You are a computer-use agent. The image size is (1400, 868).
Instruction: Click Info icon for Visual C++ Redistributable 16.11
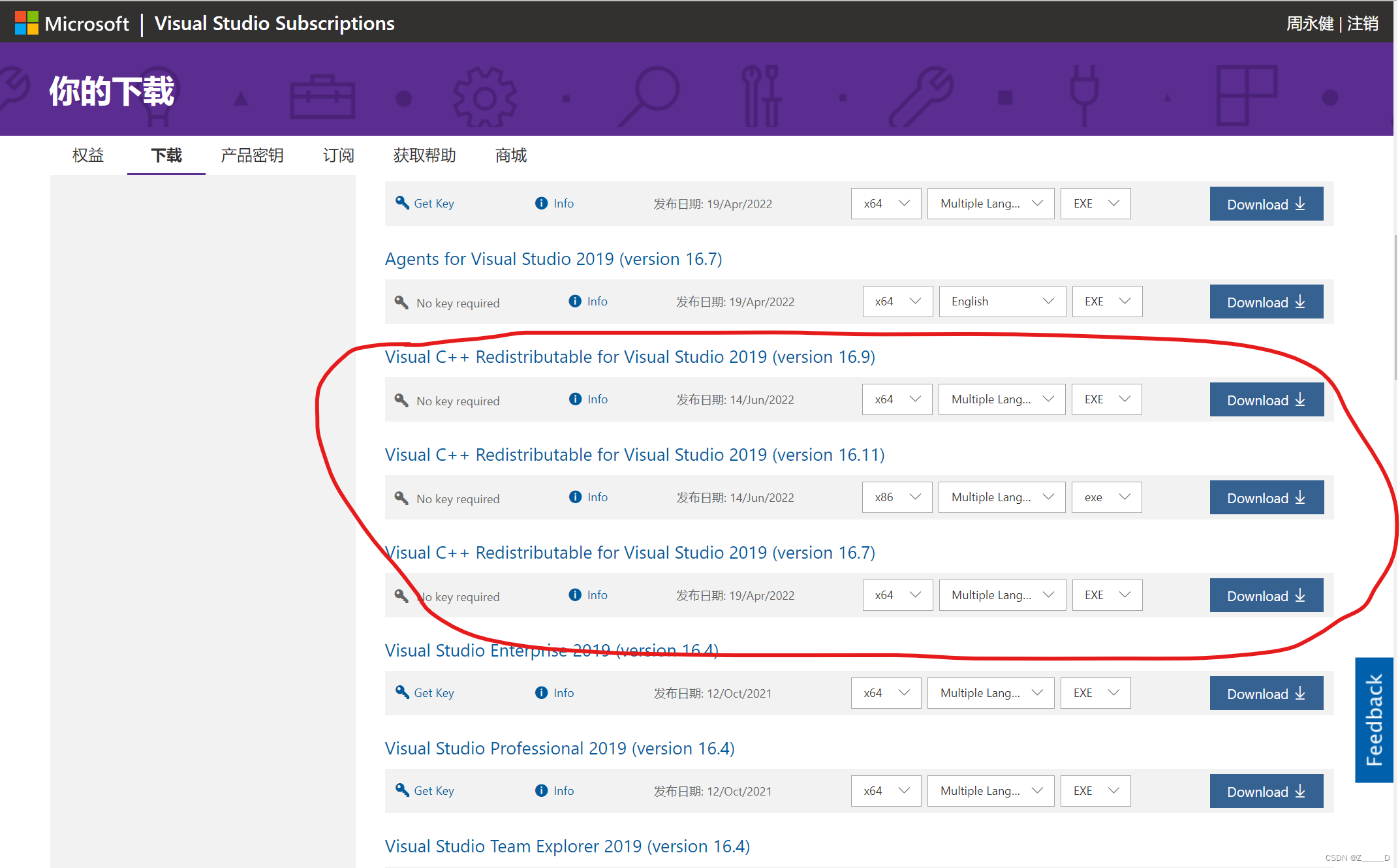tap(575, 497)
